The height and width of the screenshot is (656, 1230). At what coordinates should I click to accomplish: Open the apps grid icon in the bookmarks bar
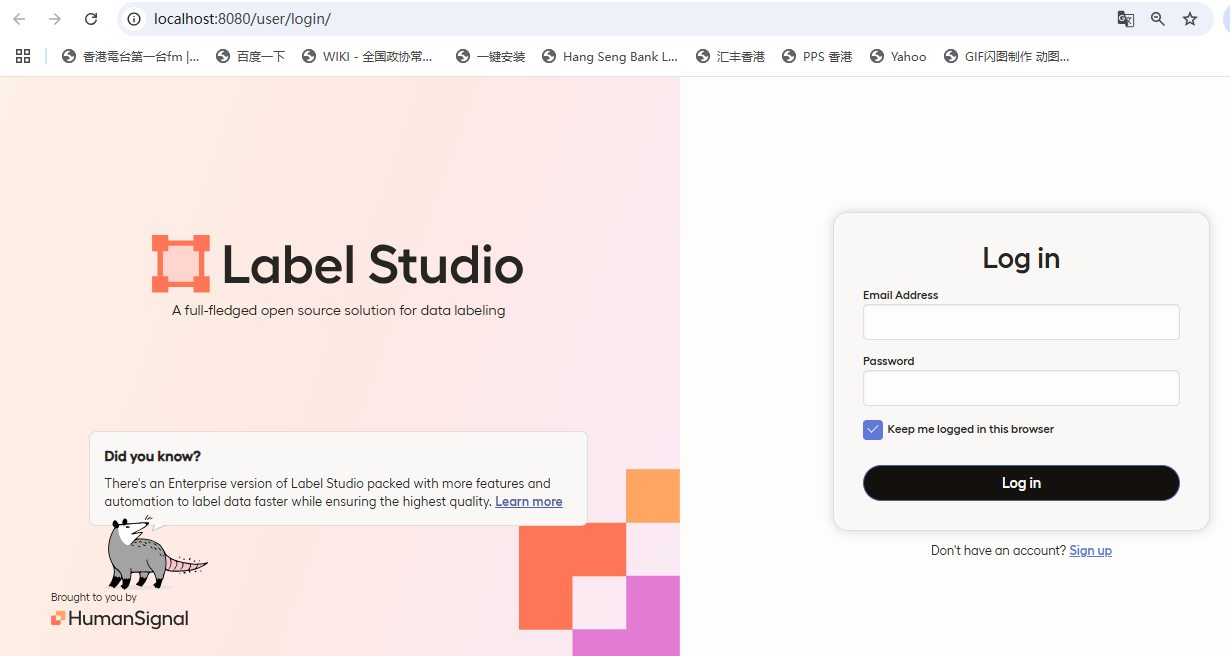(23, 56)
